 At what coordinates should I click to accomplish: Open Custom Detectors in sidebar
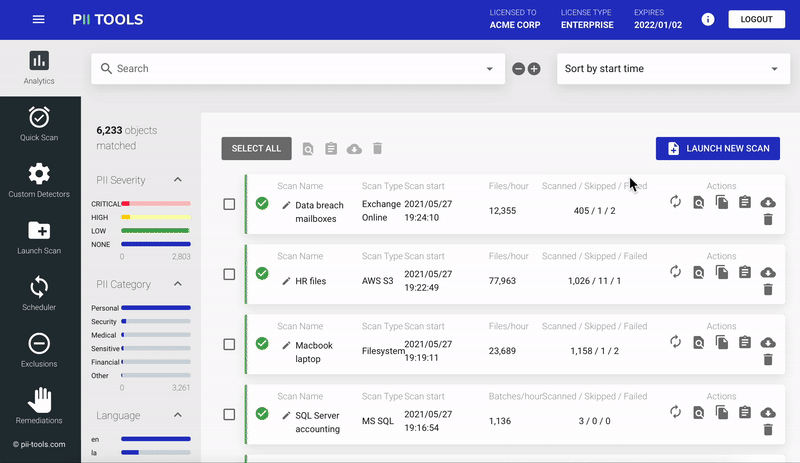[x=39, y=181]
